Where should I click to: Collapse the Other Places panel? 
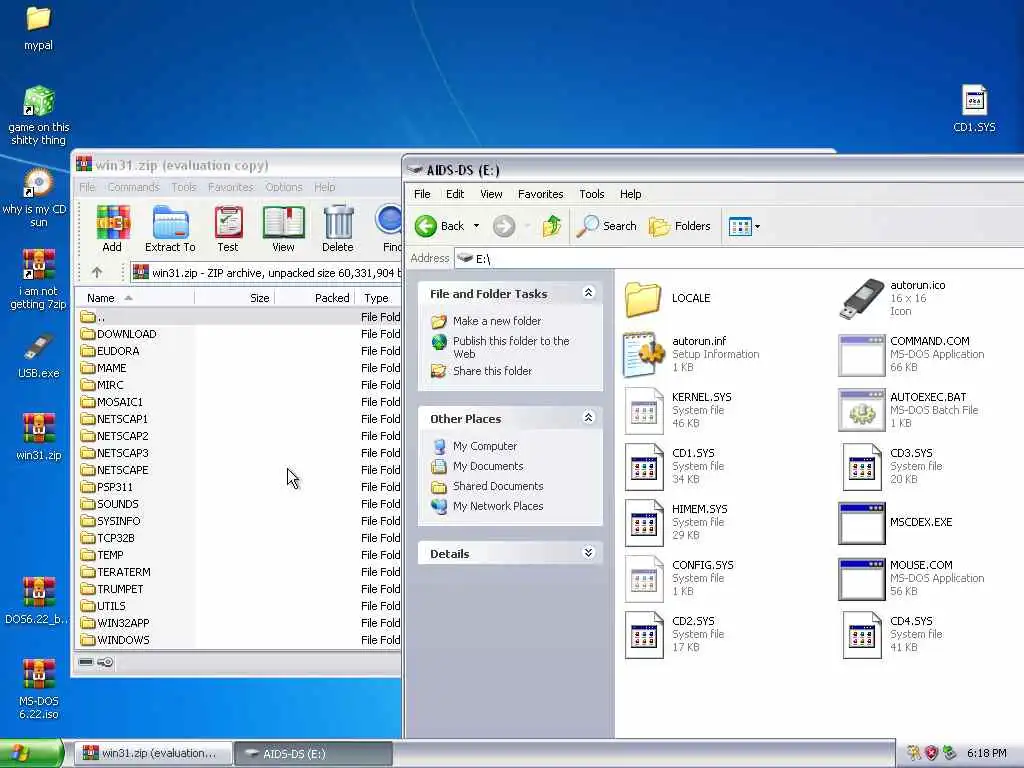coord(588,417)
